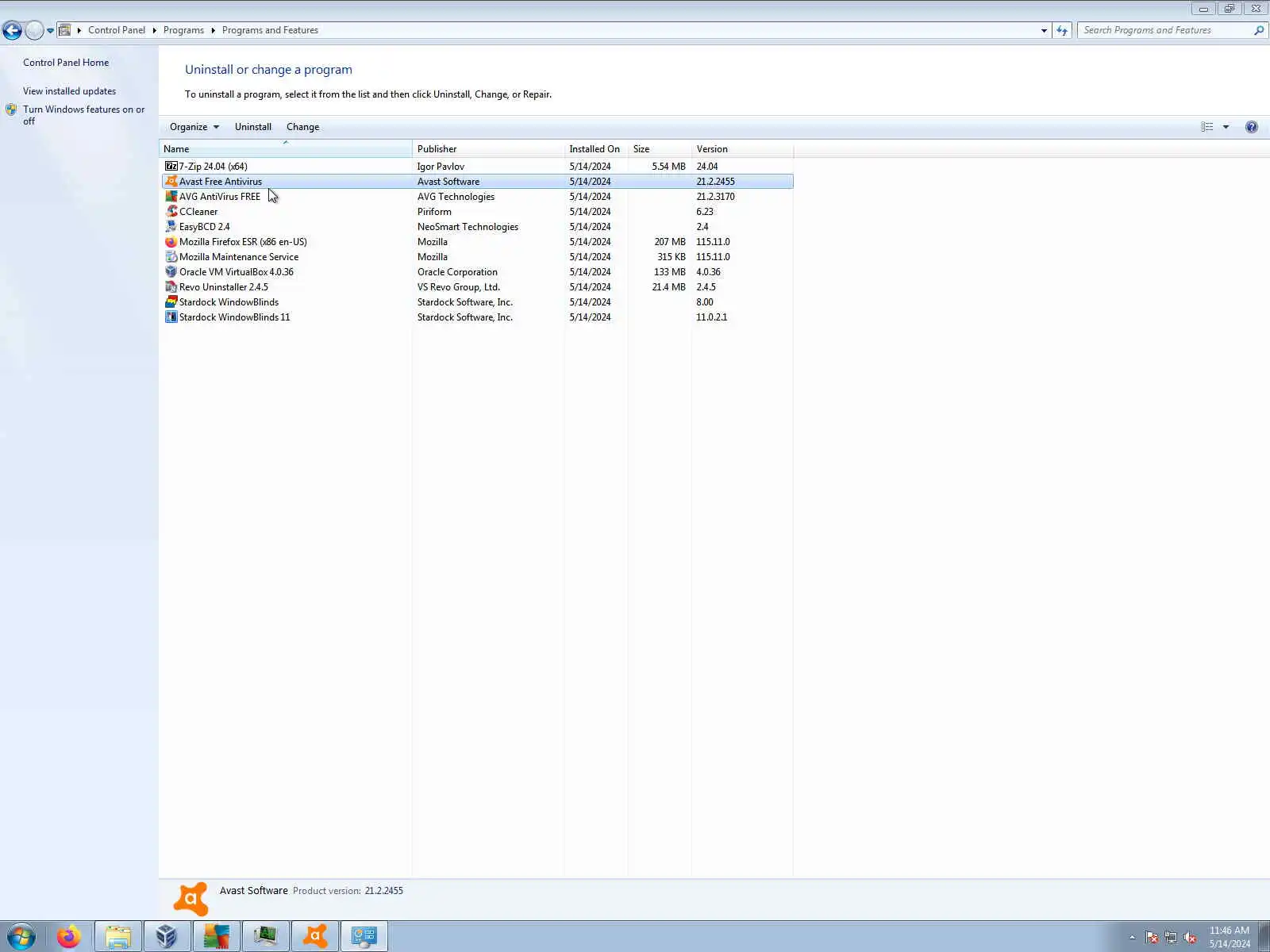This screenshot has height=952, width=1270.
Task: Sort the list by Publisher column
Action: 488,149
